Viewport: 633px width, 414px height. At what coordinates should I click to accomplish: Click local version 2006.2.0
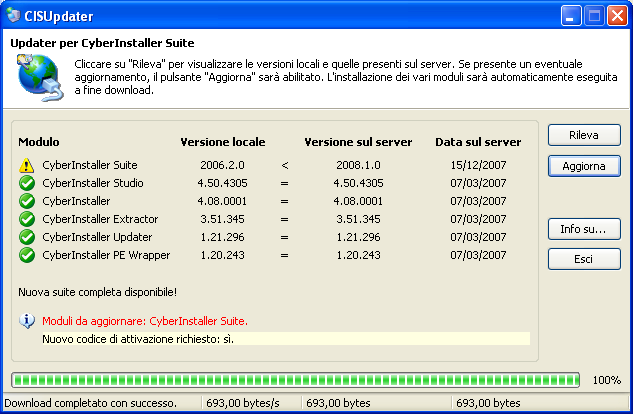tap(222, 165)
